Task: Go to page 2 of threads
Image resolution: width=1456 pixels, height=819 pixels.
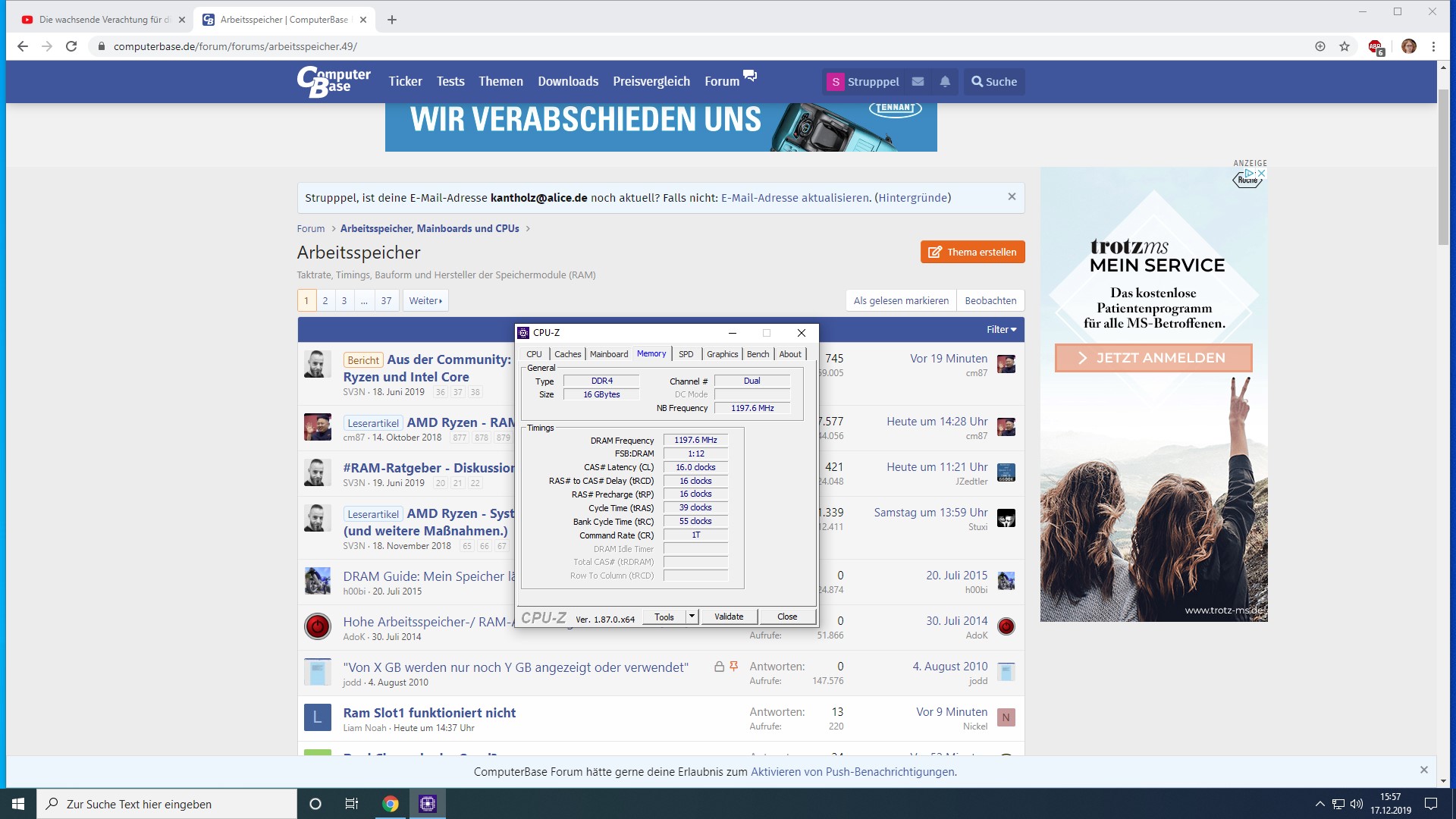Action: click(325, 300)
